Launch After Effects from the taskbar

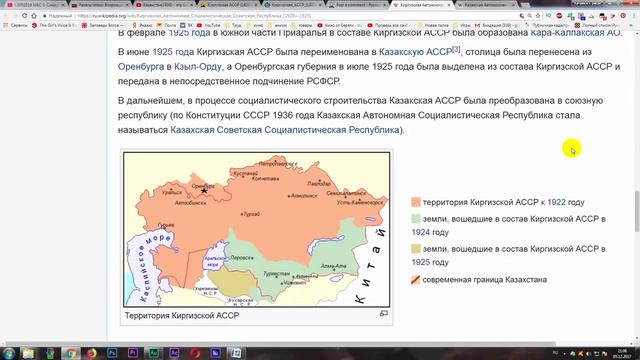[x=174, y=353]
